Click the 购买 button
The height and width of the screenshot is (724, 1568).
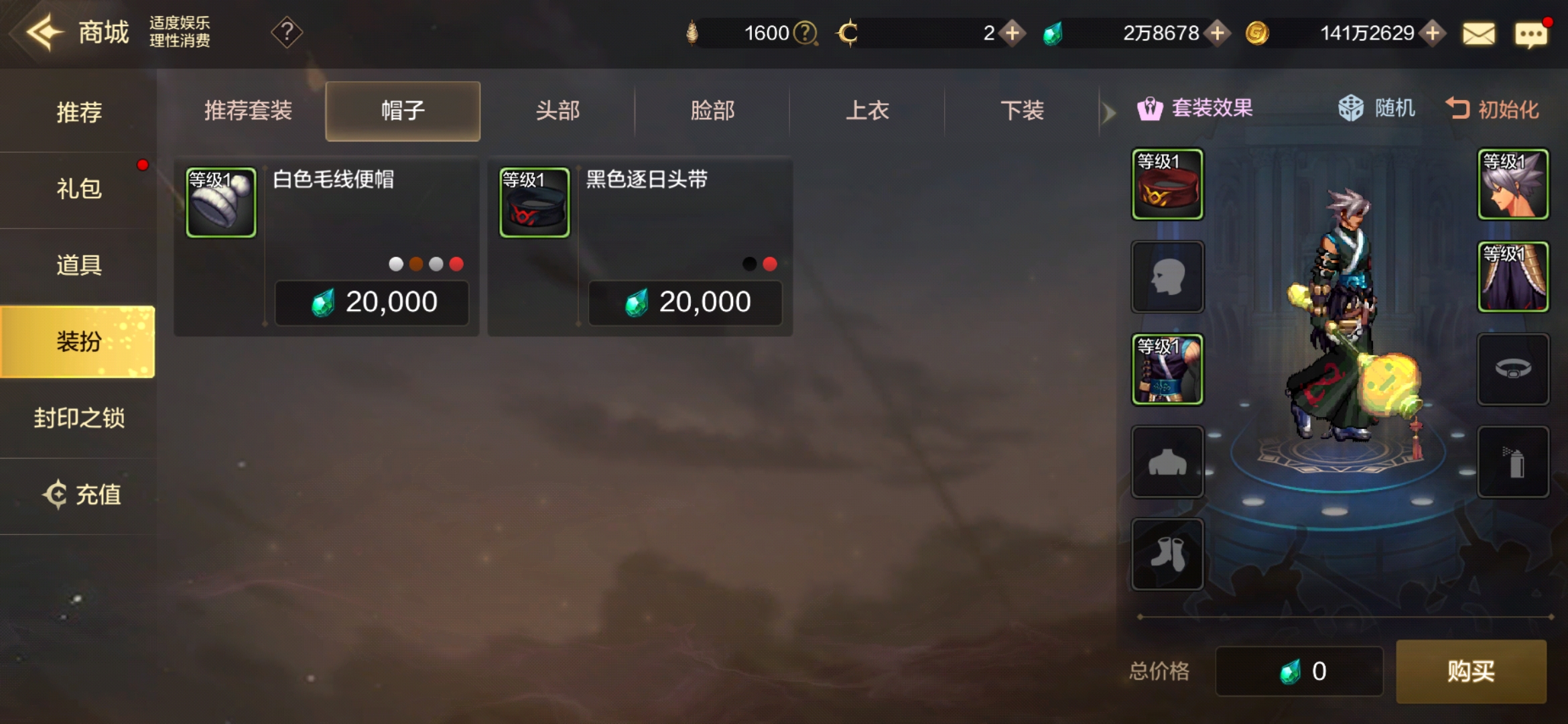point(1471,671)
